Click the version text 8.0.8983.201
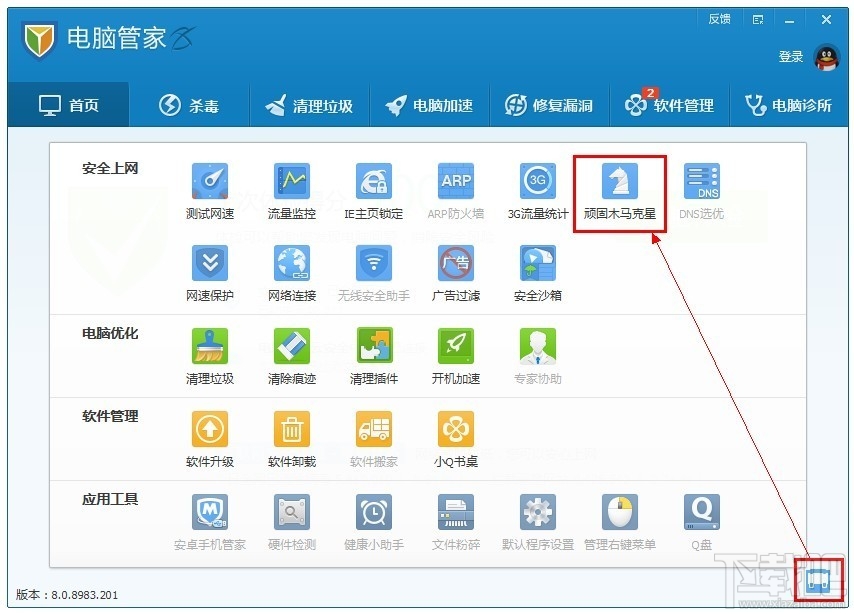The image size is (854, 614). tap(84, 595)
